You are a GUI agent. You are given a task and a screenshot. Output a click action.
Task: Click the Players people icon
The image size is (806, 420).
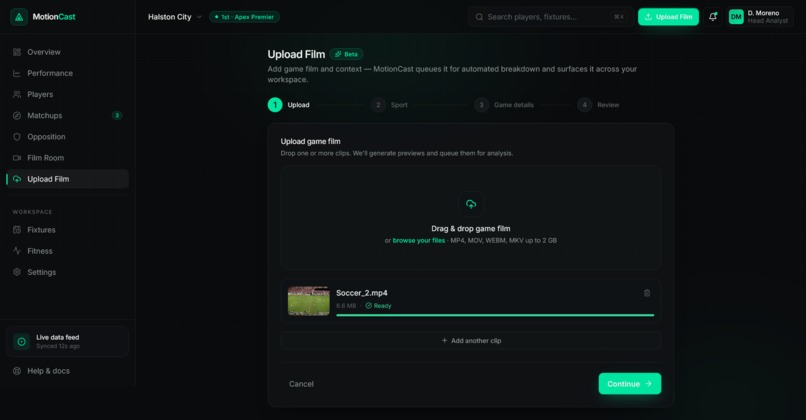(x=17, y=94)
